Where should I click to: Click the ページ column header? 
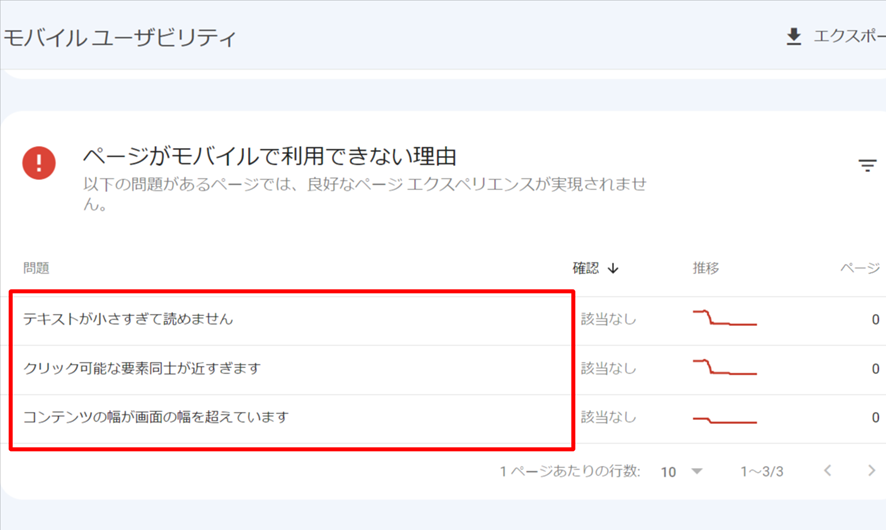(860, 268)
